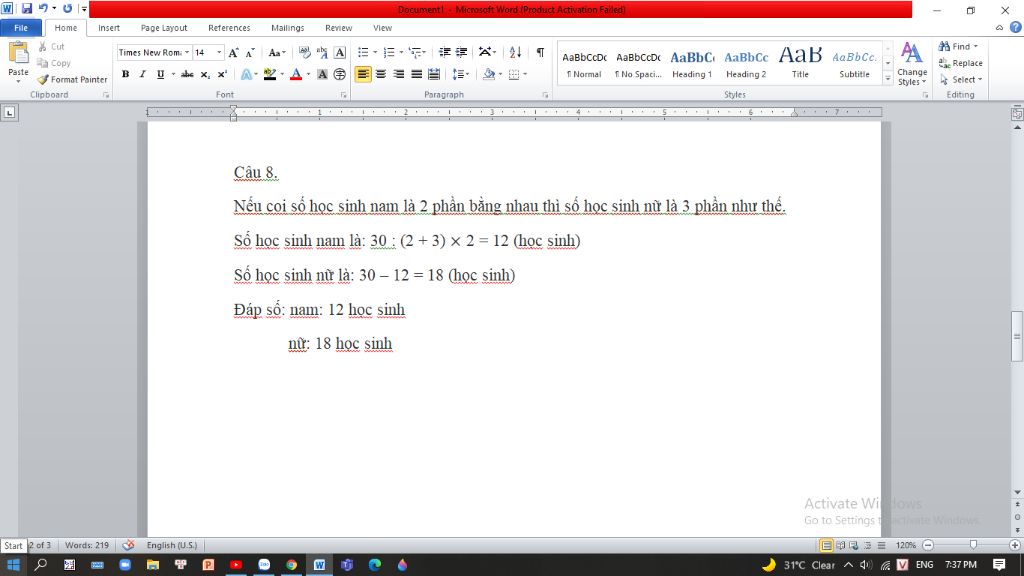Image resolution: width=1024 pixels, height=576 pixels.
Task: Click the Replace button
Action: [961, 63]
